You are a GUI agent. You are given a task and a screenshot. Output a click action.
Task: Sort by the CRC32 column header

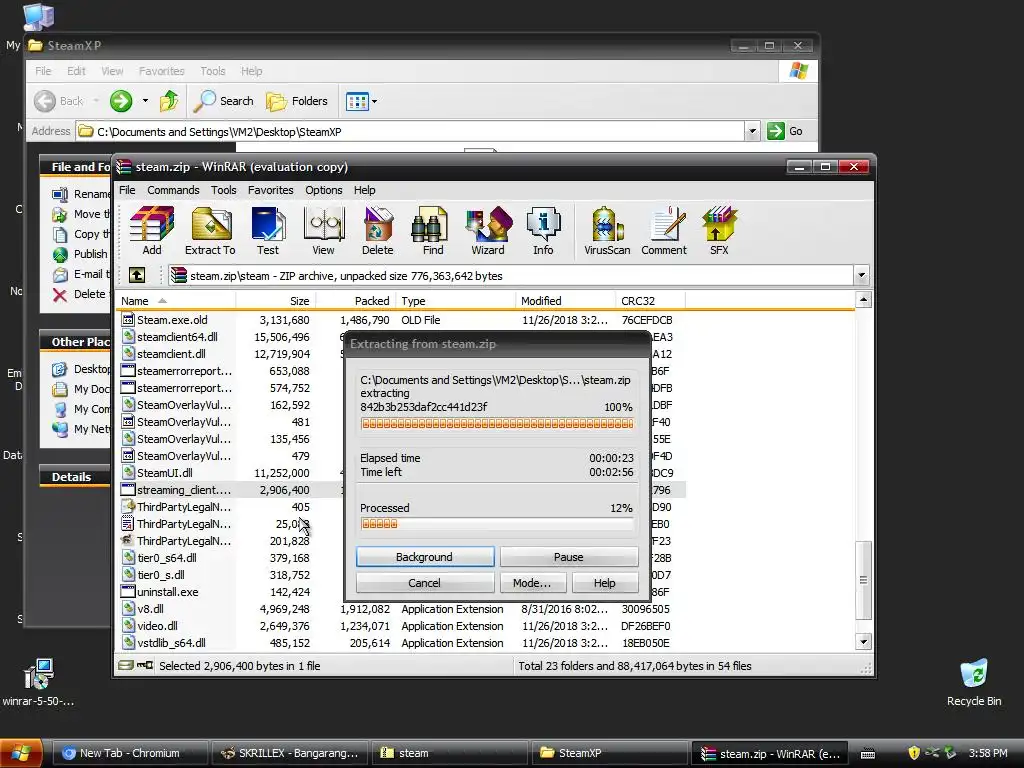(x=650, y=300)
